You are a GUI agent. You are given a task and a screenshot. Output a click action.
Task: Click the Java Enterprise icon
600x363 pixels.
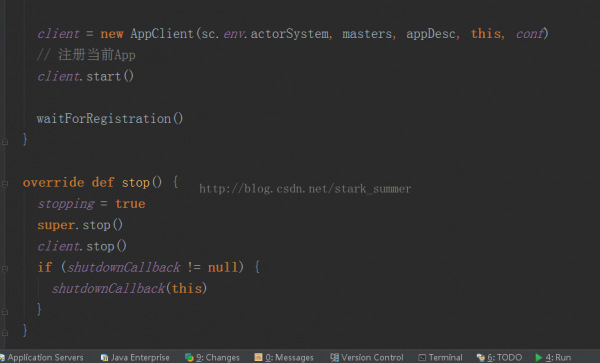click(104, 358)
